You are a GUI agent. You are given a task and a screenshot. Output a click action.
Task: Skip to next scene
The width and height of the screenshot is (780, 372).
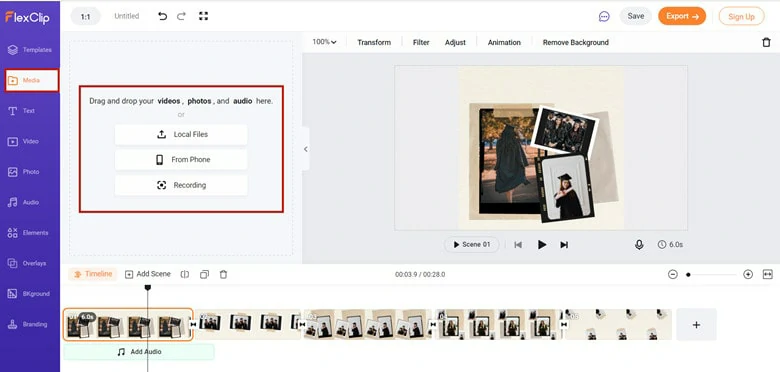pyautogui.click(x=564, y=245)
